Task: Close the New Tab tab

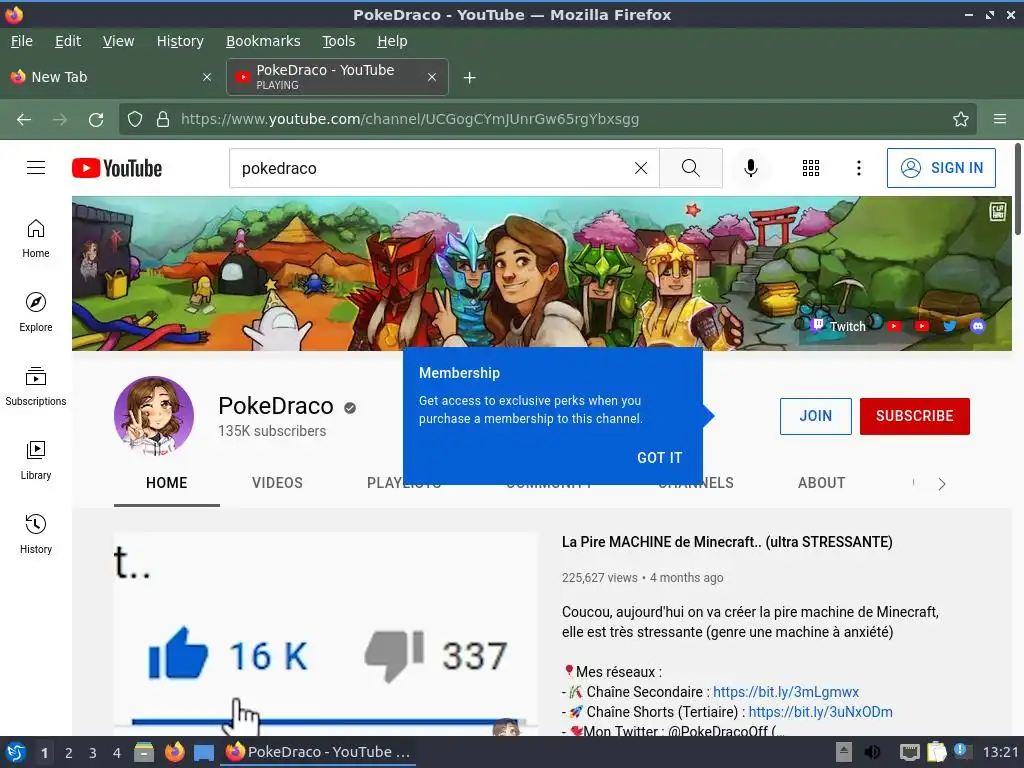Action: coord(206,77)
